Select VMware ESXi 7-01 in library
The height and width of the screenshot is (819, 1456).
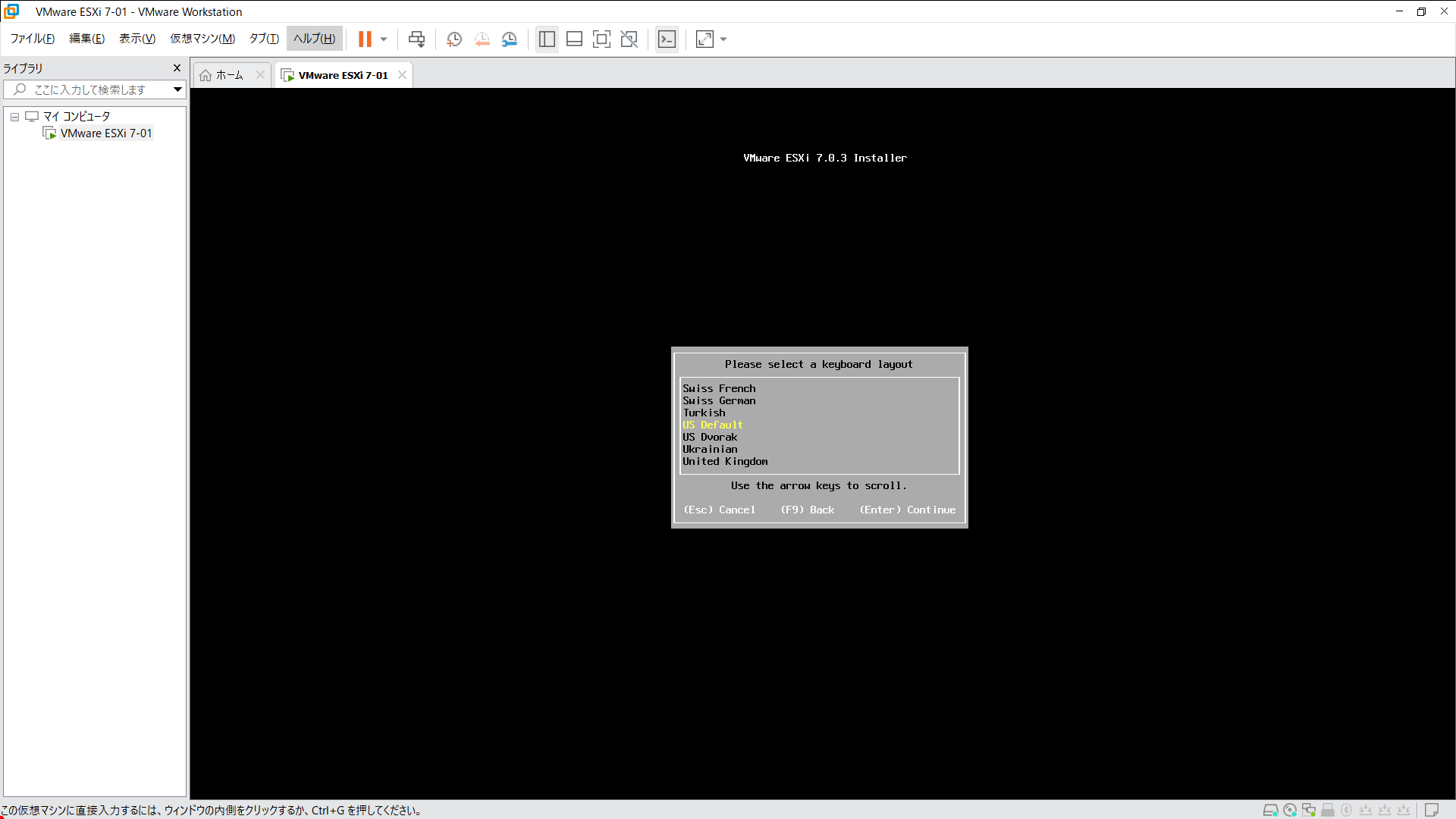[x=106, y=133]
